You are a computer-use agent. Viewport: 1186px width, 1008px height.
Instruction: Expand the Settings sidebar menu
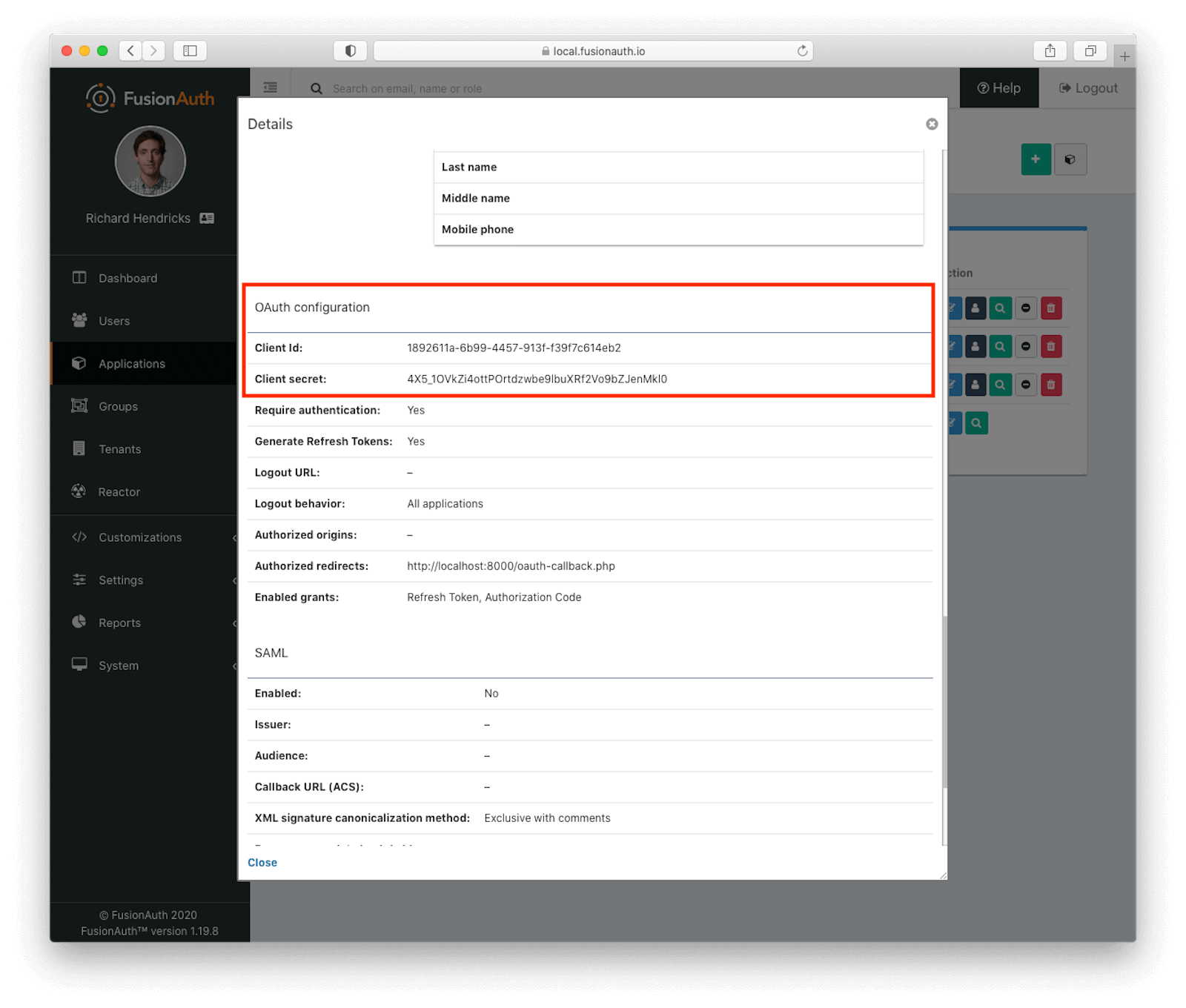point(121,580)
